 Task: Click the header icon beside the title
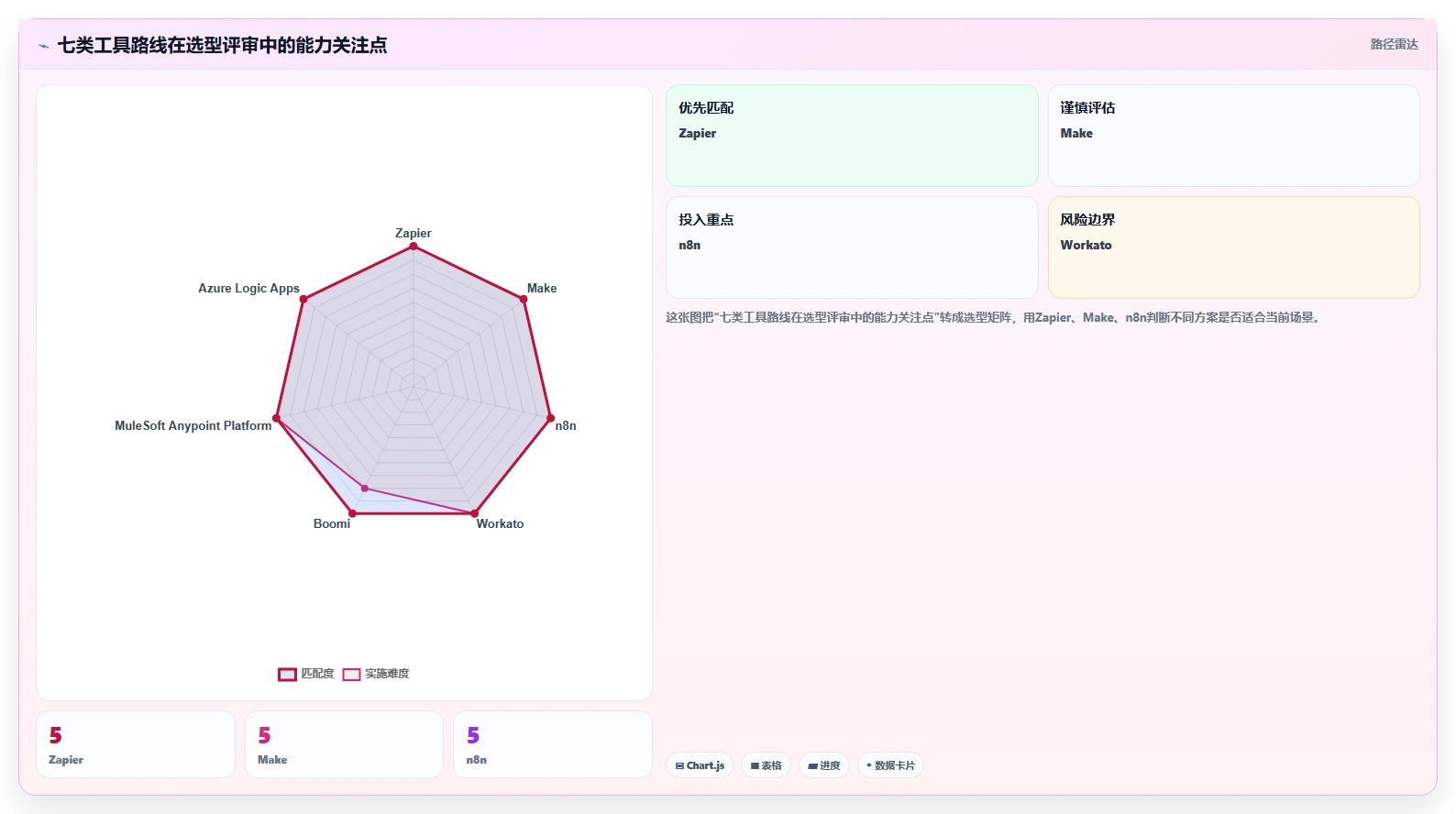[x=43, y=46]
